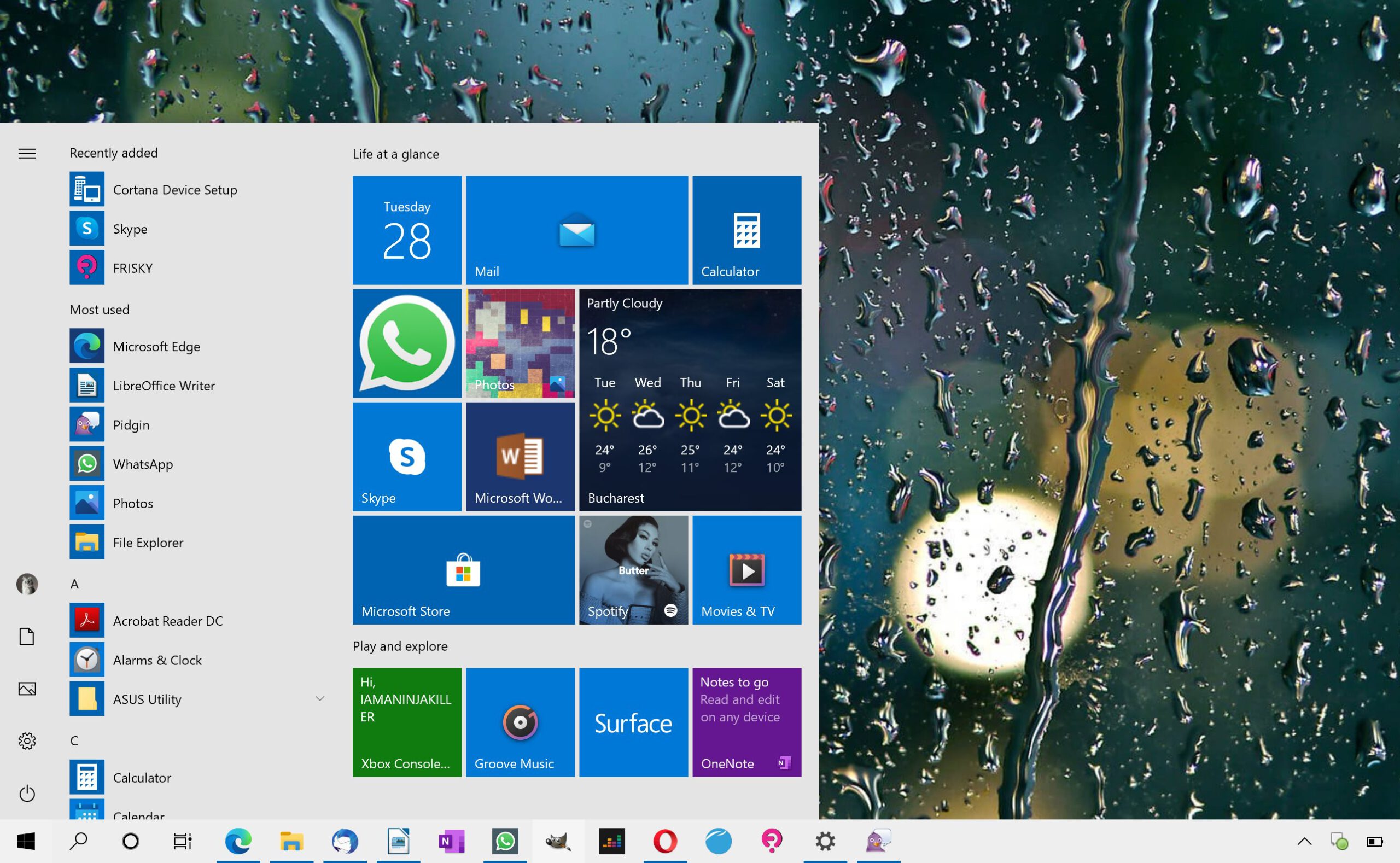Click the letter A group header
This screenshot has width=1400, height=863.
pos(75,584)
